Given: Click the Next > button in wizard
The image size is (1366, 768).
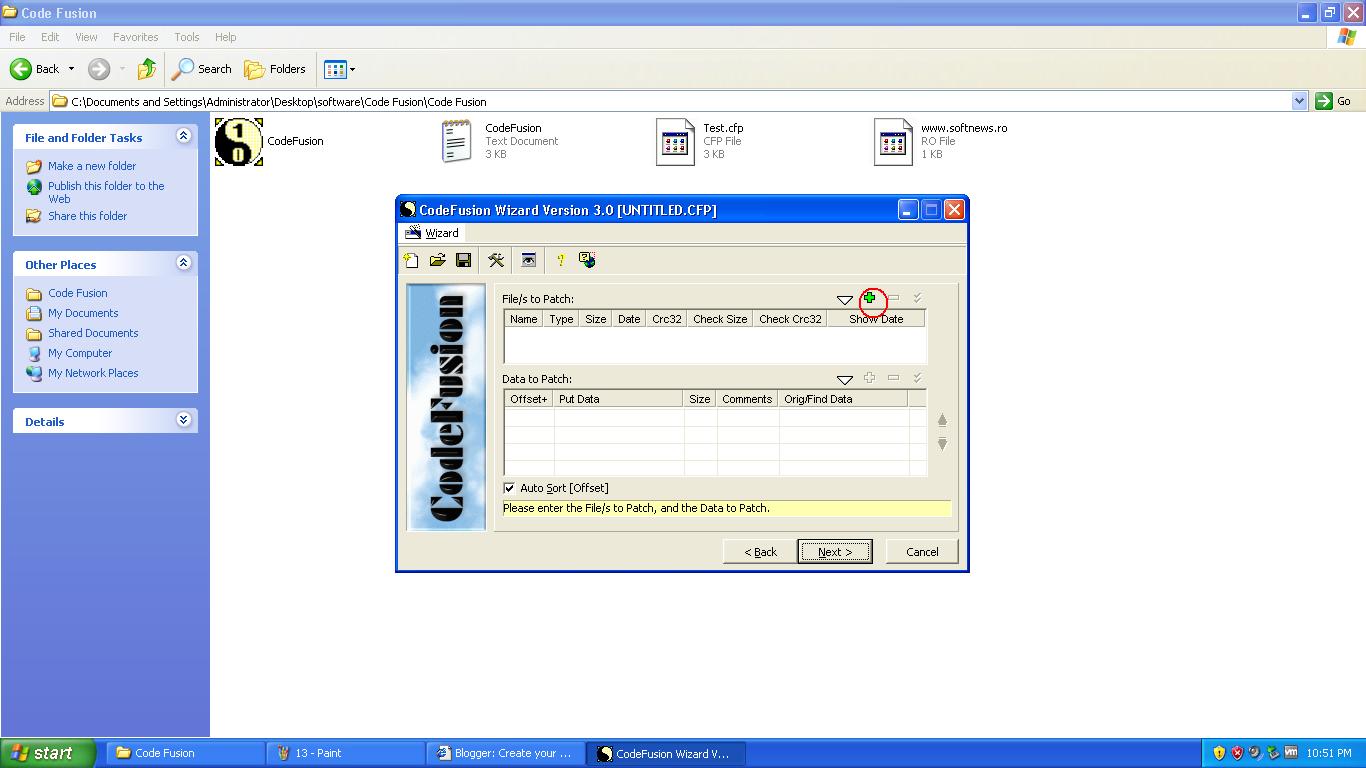Looking at the screenshot, I should 835,552.
